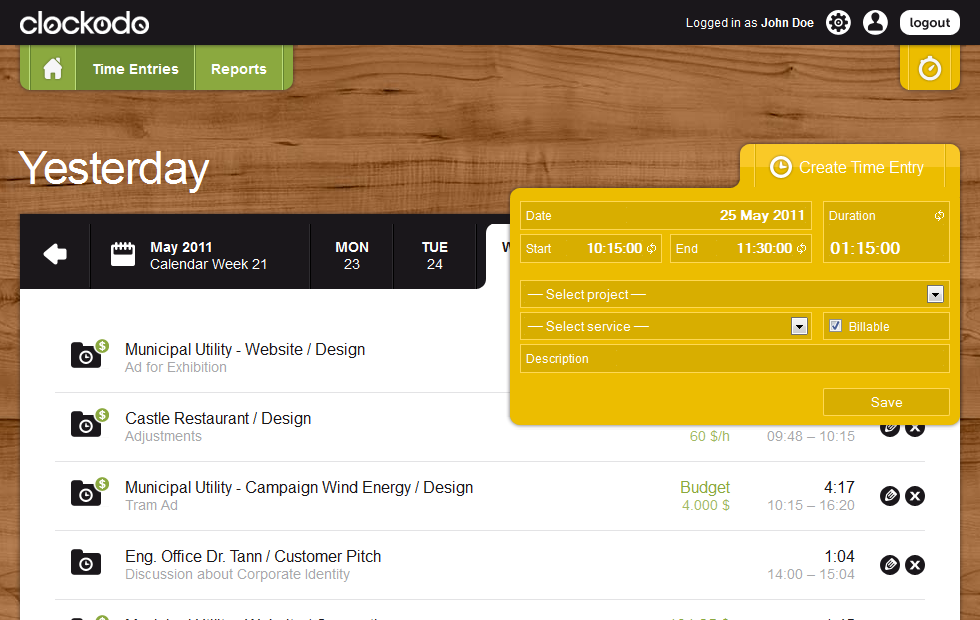Click the entry icon for Municipal Utility Website
Image resolution: width=980 pixels, height=620 pixels.
(x=89, y=354)
